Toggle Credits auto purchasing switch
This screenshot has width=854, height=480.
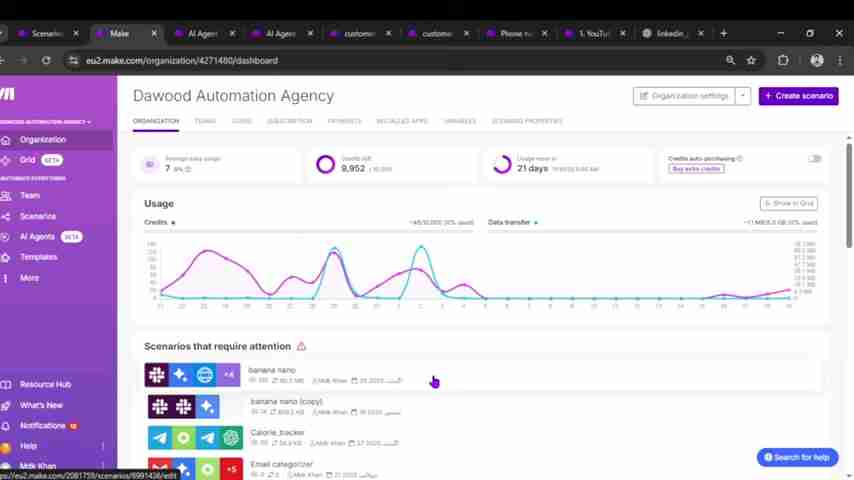click(815, 159)
